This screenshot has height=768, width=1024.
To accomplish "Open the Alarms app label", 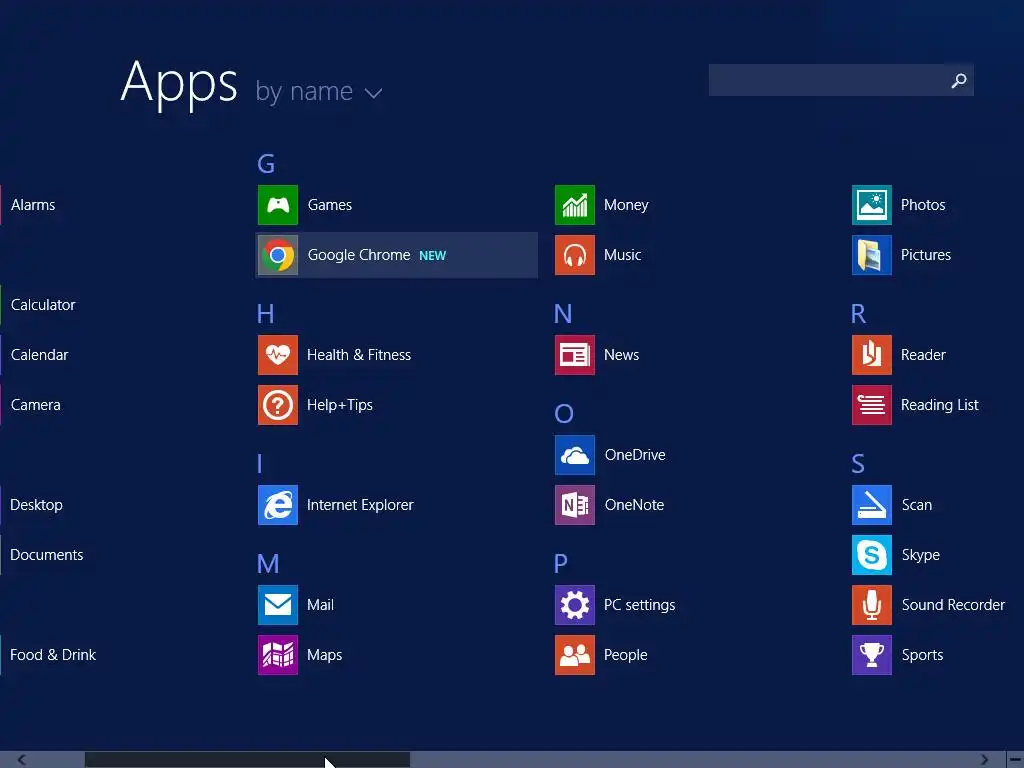I will tap(33, 205).
